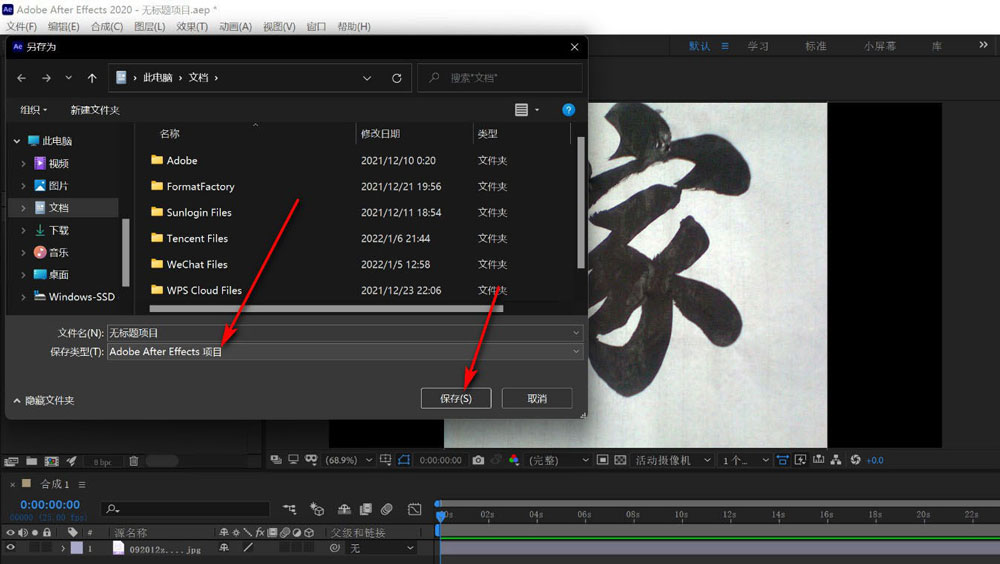Image resolution: width=1000 pixels, height=564 pixels.
Task: Hide the 092012s jpg layer with eye icon
Action: 11,548
